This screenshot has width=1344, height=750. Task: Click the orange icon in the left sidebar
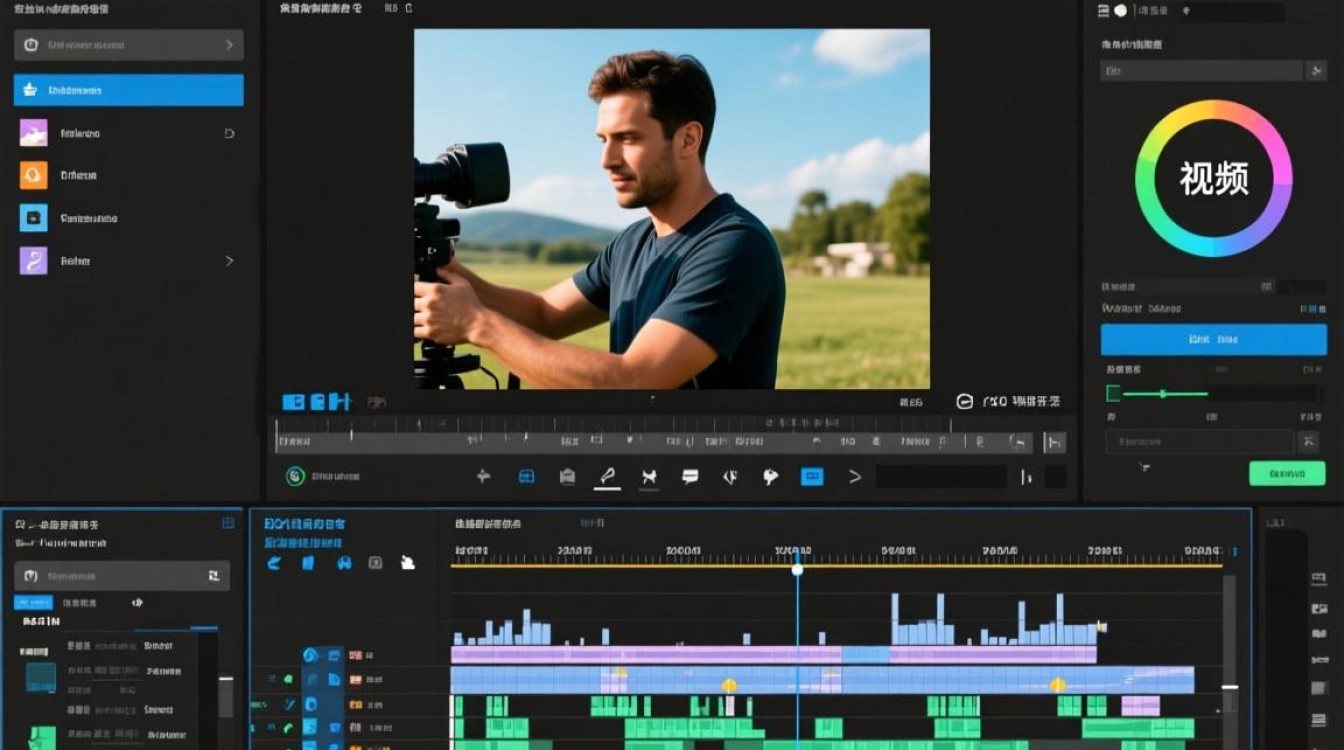tap(33, 175)
